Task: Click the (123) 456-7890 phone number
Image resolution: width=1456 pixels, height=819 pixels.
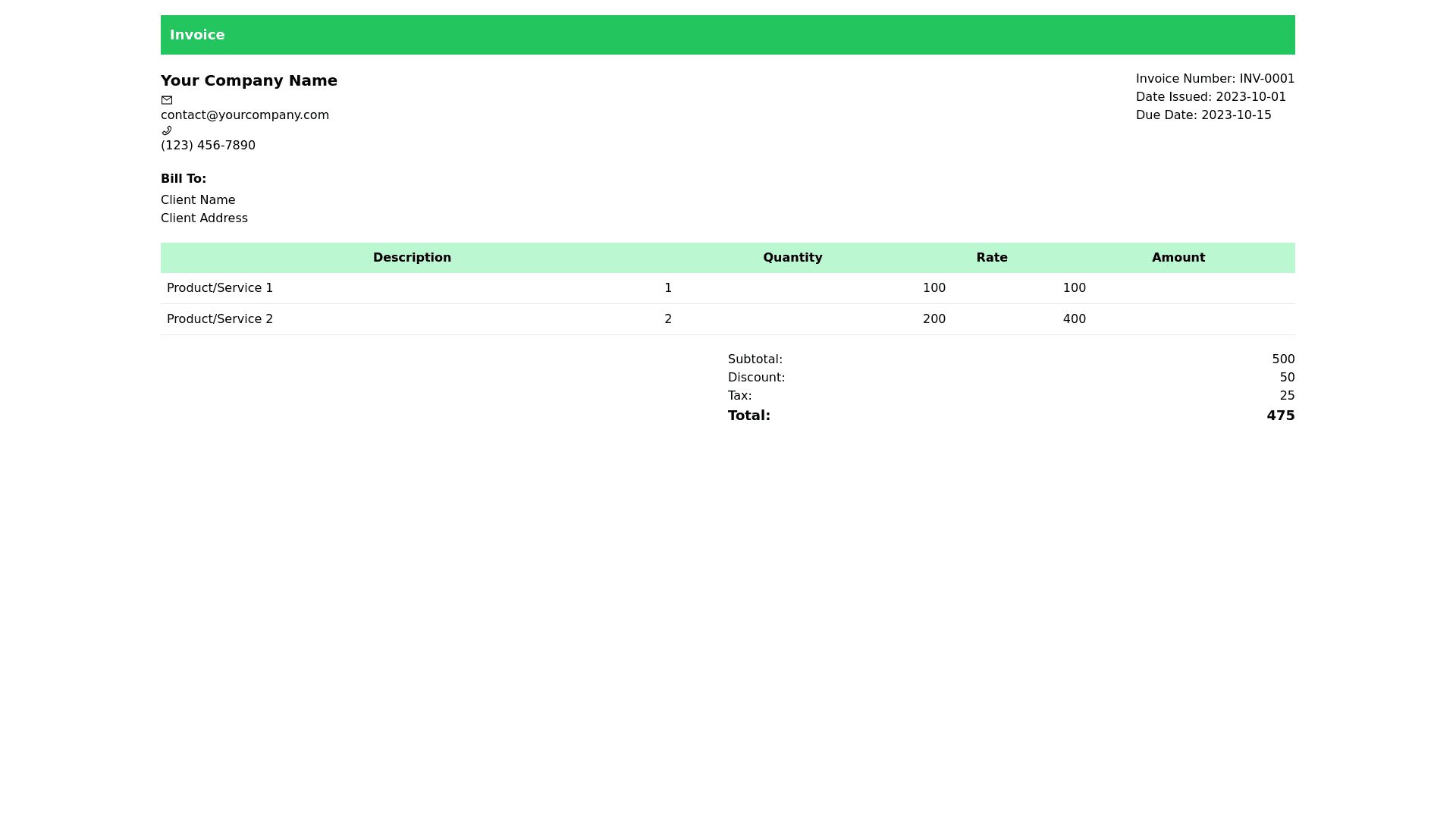Action: [x=208, y=146]
